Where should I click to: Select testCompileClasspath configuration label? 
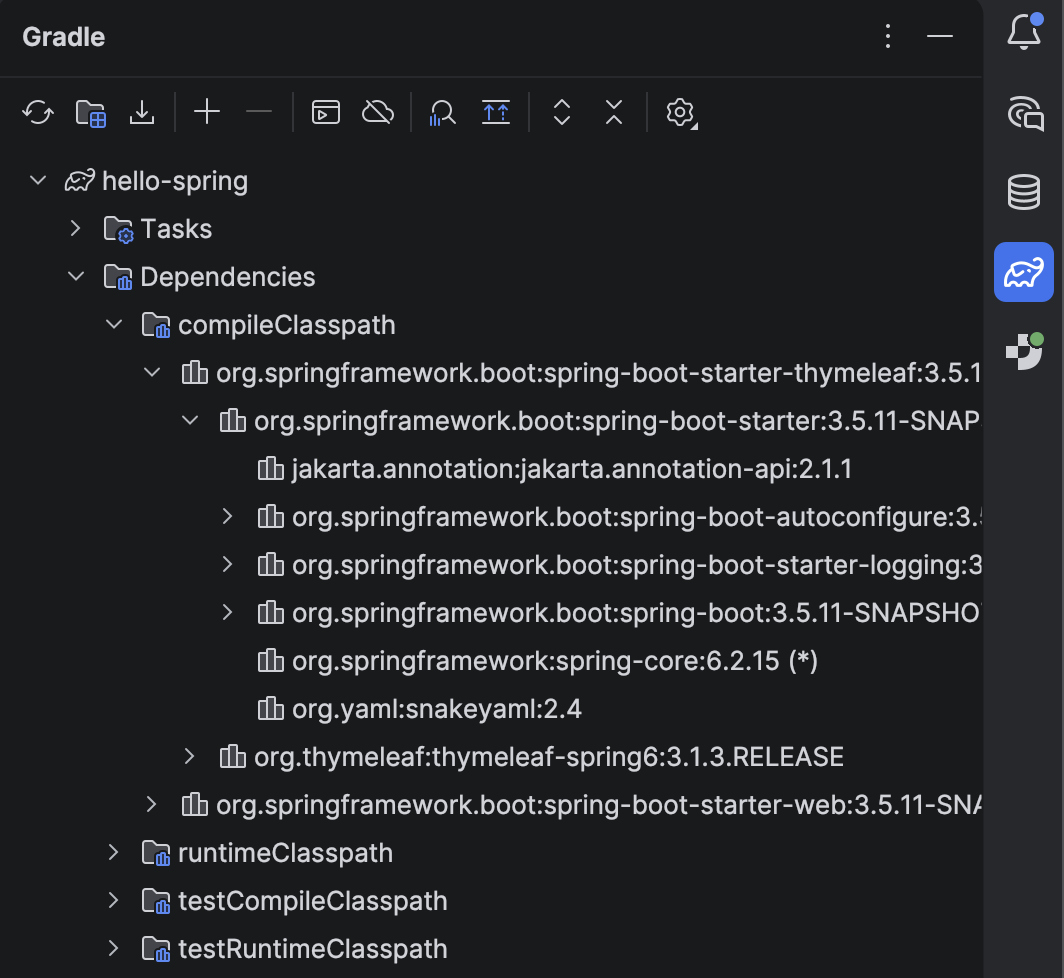pyautogui.click(x=313, y=902)
